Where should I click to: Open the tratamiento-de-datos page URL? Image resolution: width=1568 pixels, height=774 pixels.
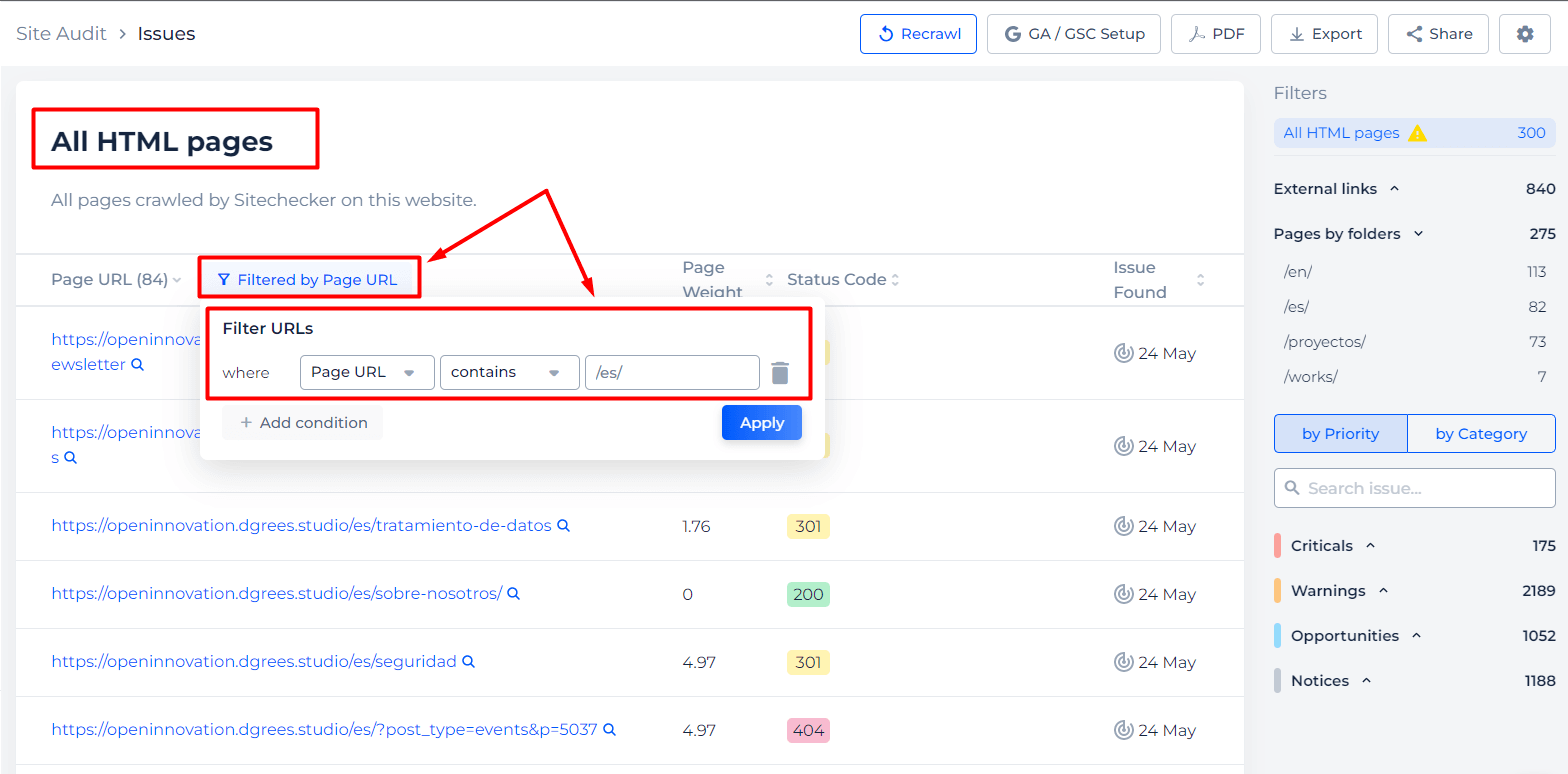(x=301, y=526)
